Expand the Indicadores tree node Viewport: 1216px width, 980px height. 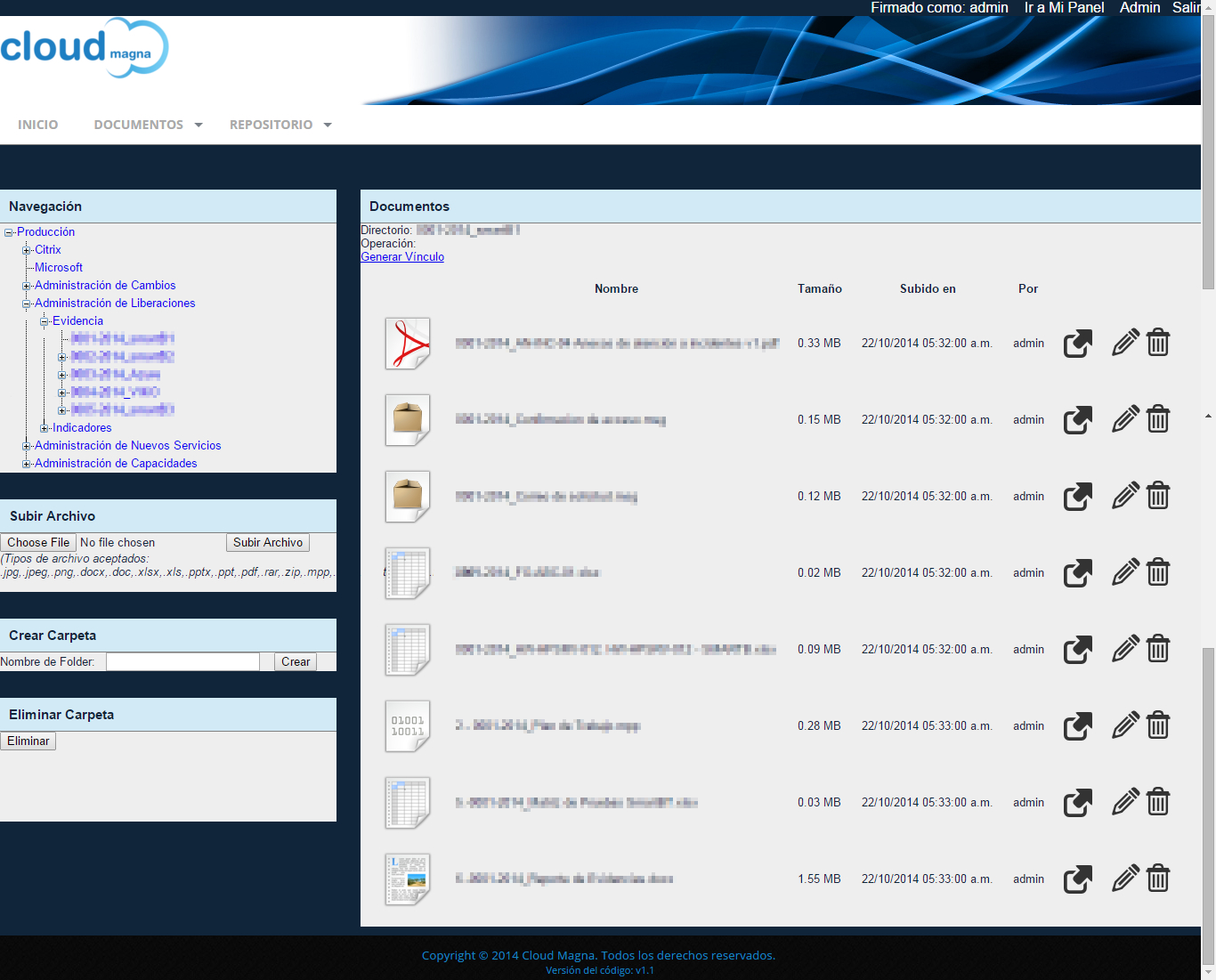coord(45,428)
